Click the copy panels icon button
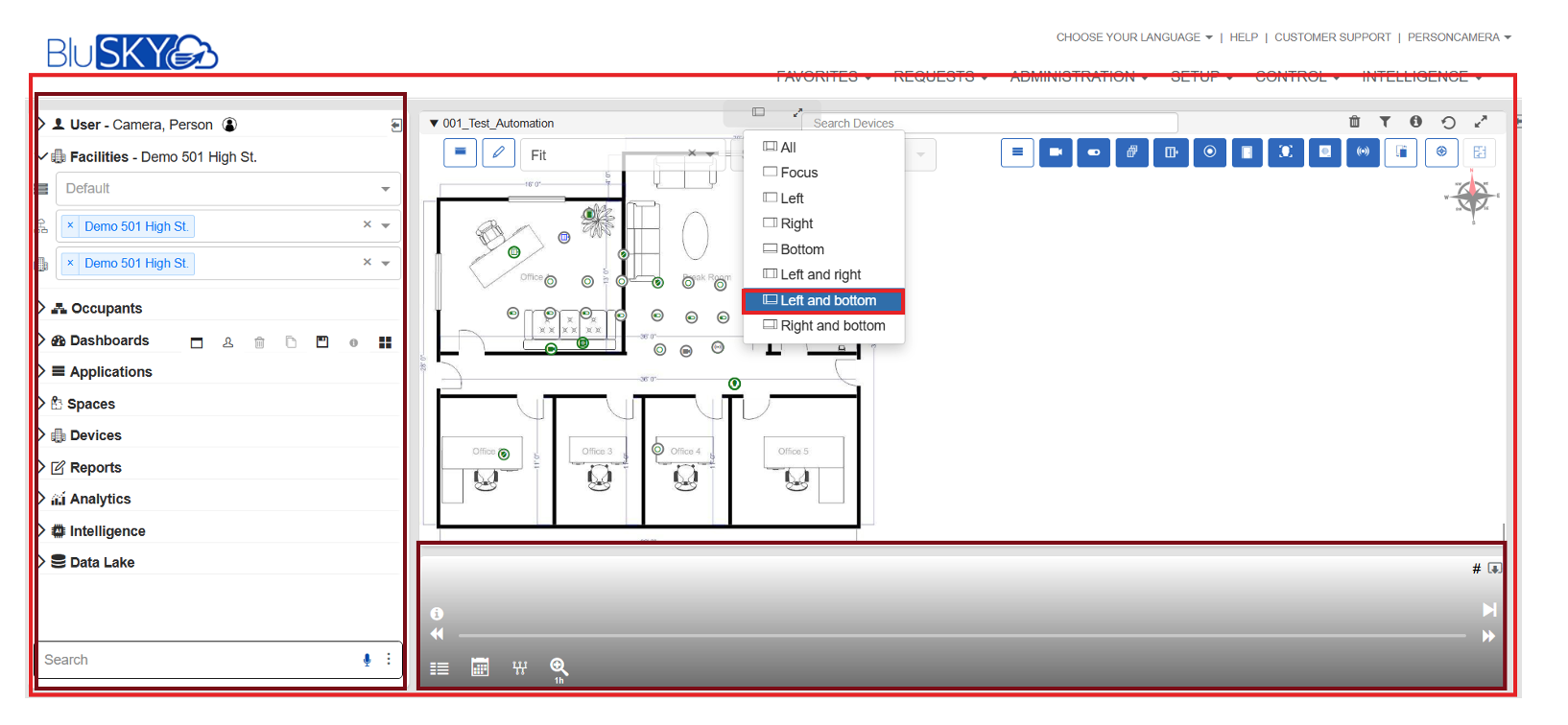The width and height of the screenshot is (1568, 725). 1401,152
